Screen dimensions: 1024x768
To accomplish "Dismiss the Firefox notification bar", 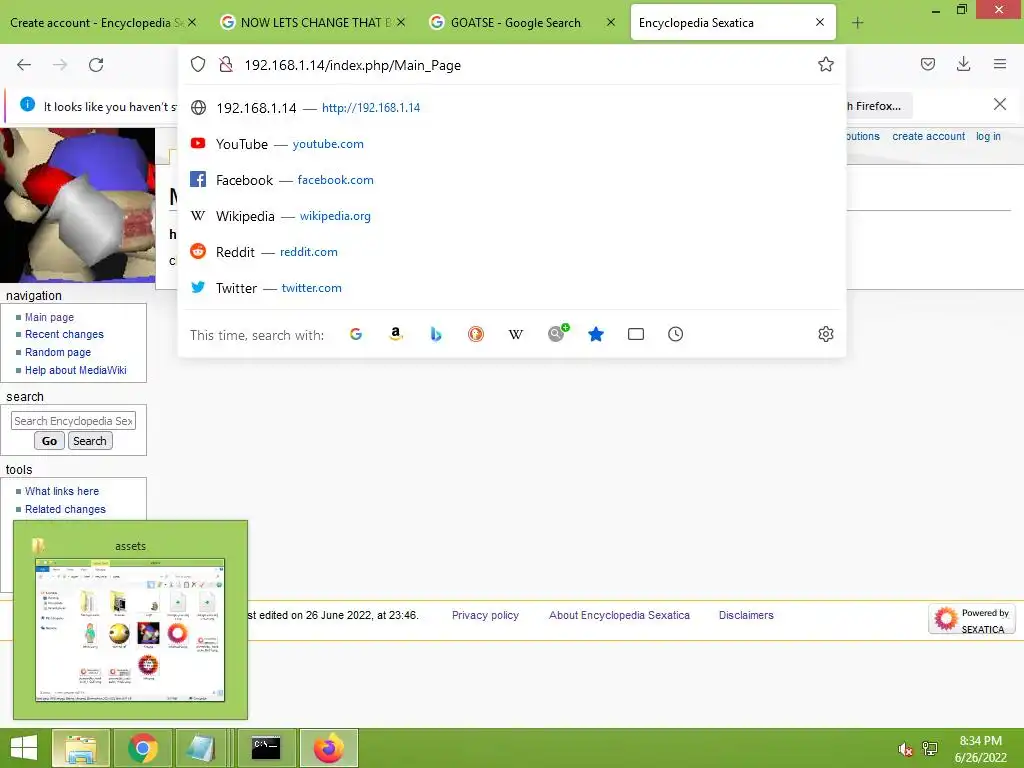I will [x=999, y=104].
